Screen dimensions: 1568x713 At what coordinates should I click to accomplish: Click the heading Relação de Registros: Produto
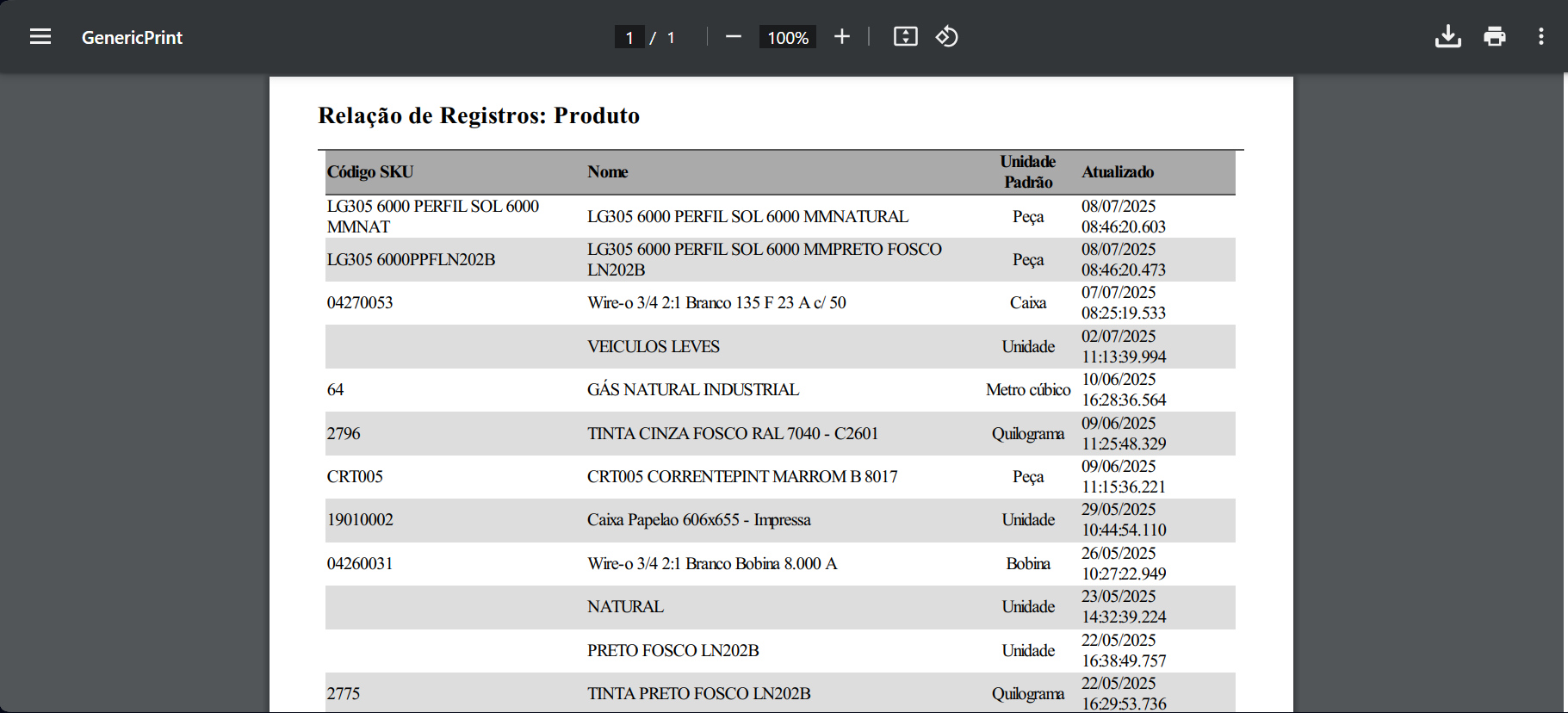479,115
